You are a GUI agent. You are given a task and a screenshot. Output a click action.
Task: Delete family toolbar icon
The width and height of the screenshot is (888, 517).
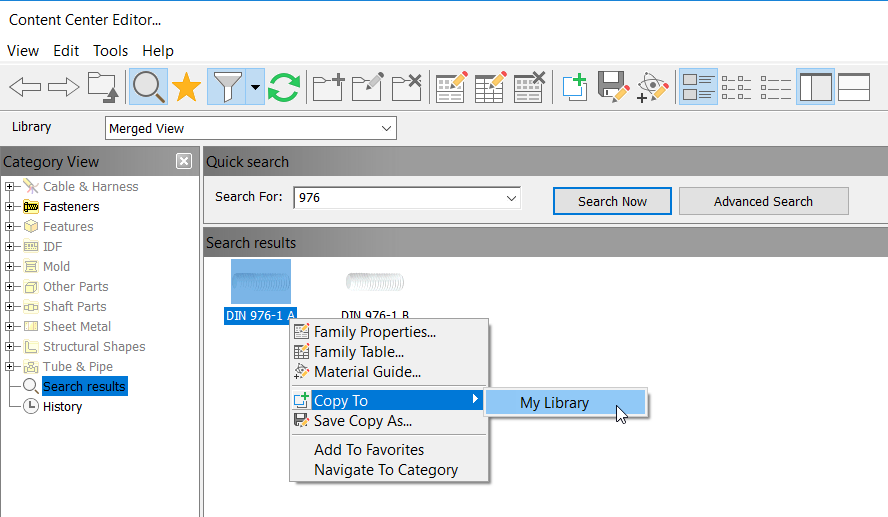pyautogui.click(x=529, y=87)
